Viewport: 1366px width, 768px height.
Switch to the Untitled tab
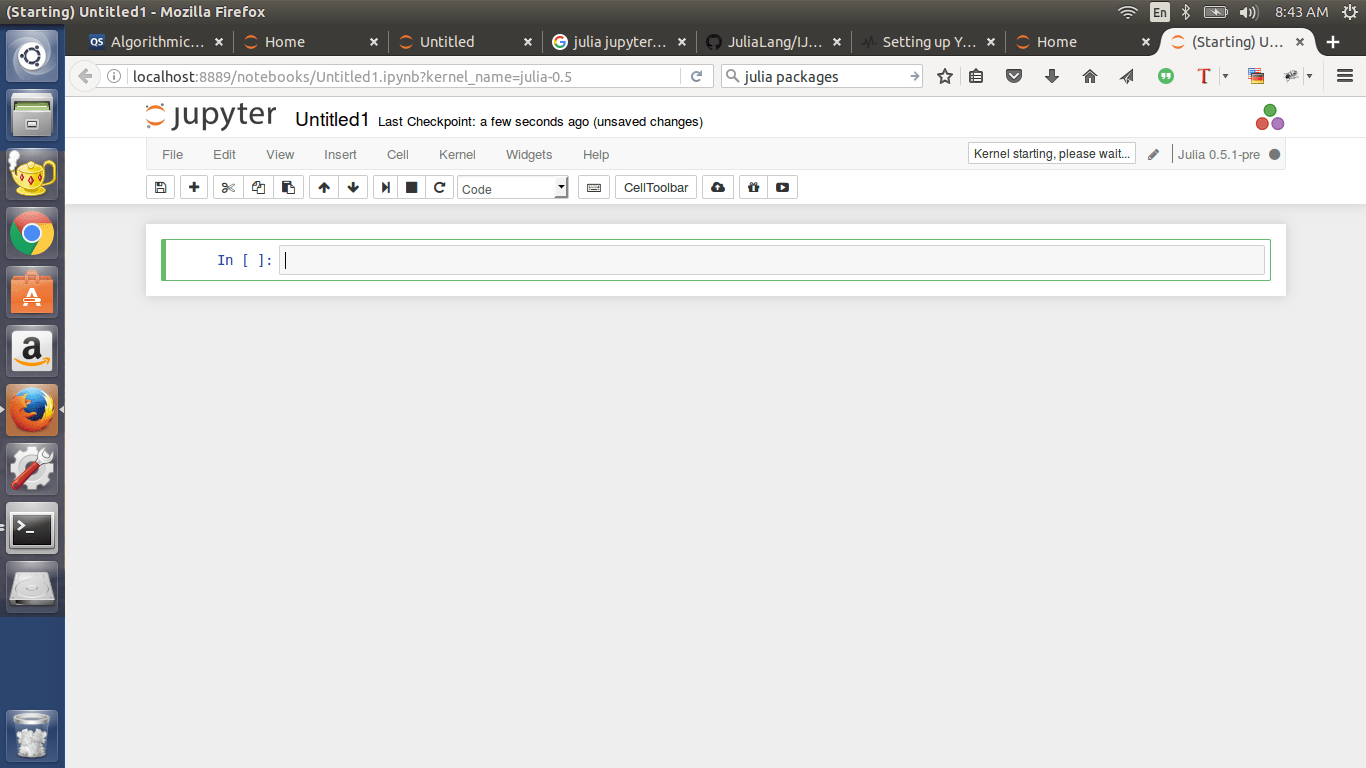point(466,42)
